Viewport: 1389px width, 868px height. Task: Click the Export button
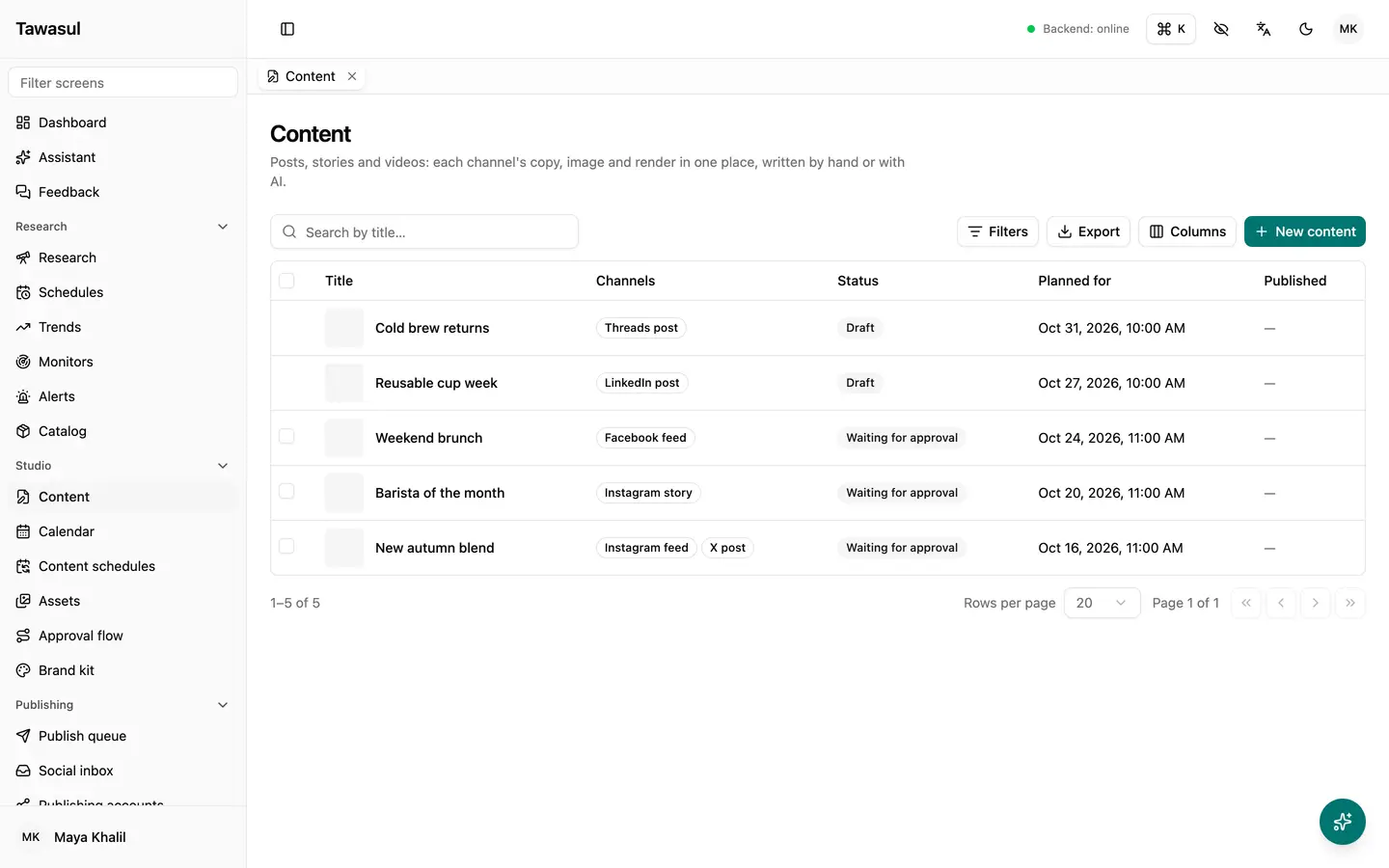click(x=1088, y=231)
